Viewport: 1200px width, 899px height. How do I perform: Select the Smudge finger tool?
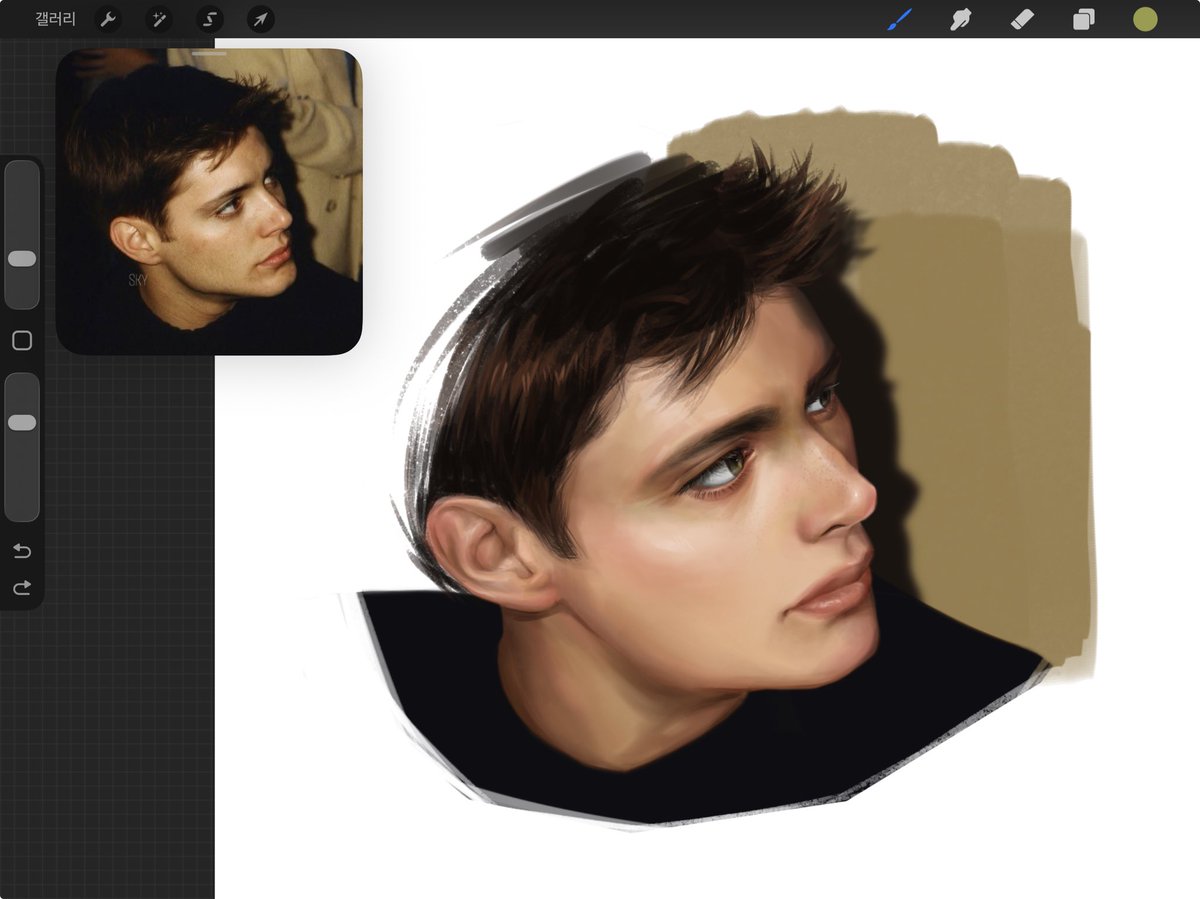click(961, 19)
